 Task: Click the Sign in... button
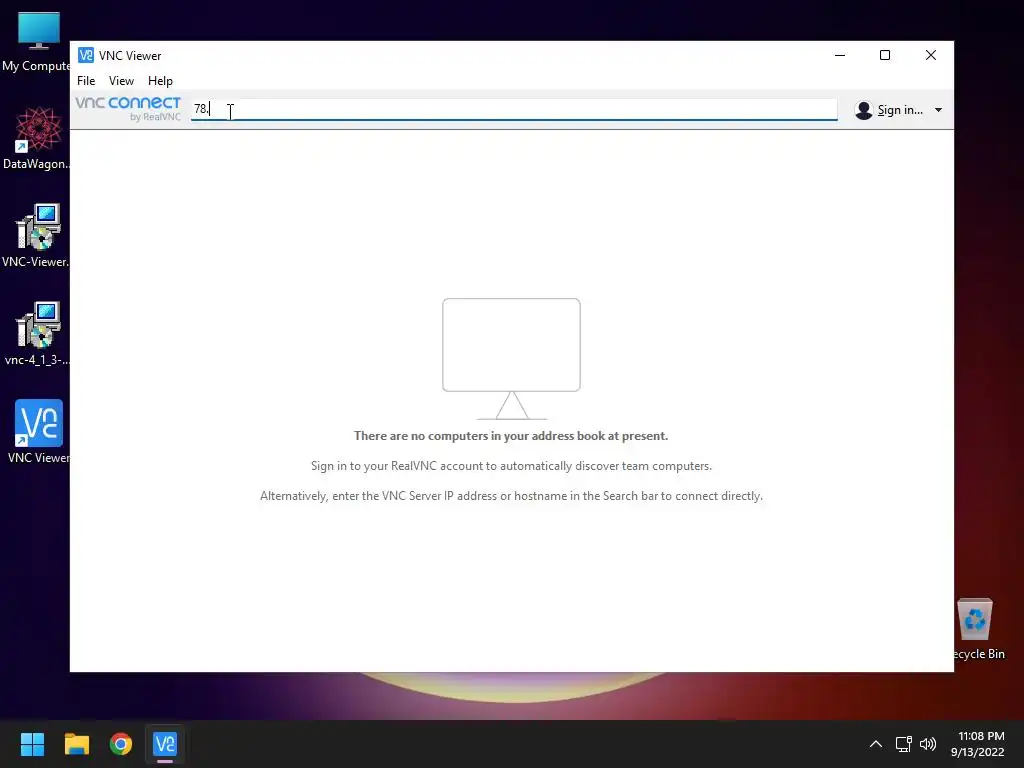(x=900, y=110)
